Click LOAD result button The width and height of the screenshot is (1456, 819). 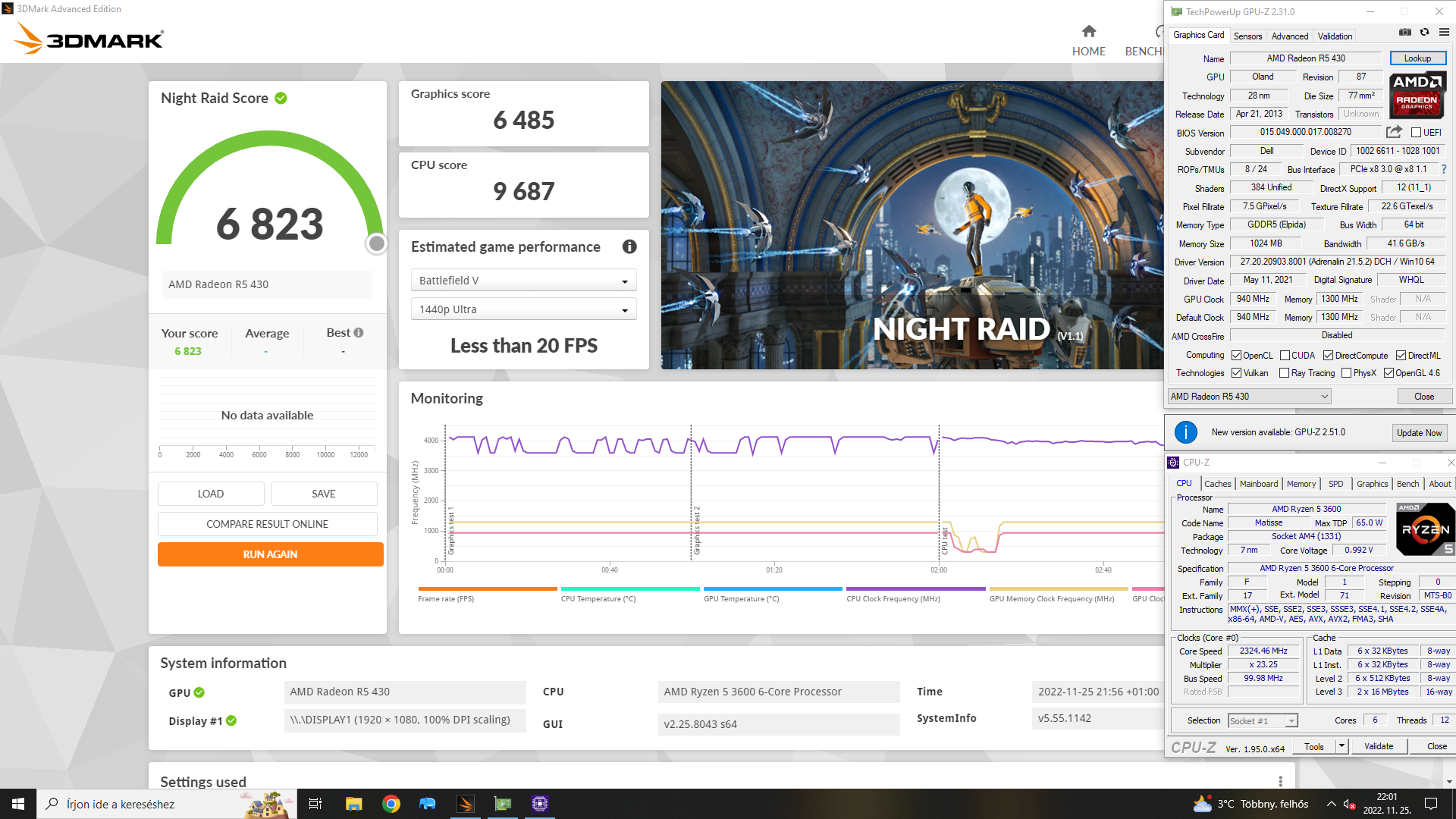point(211,494)
